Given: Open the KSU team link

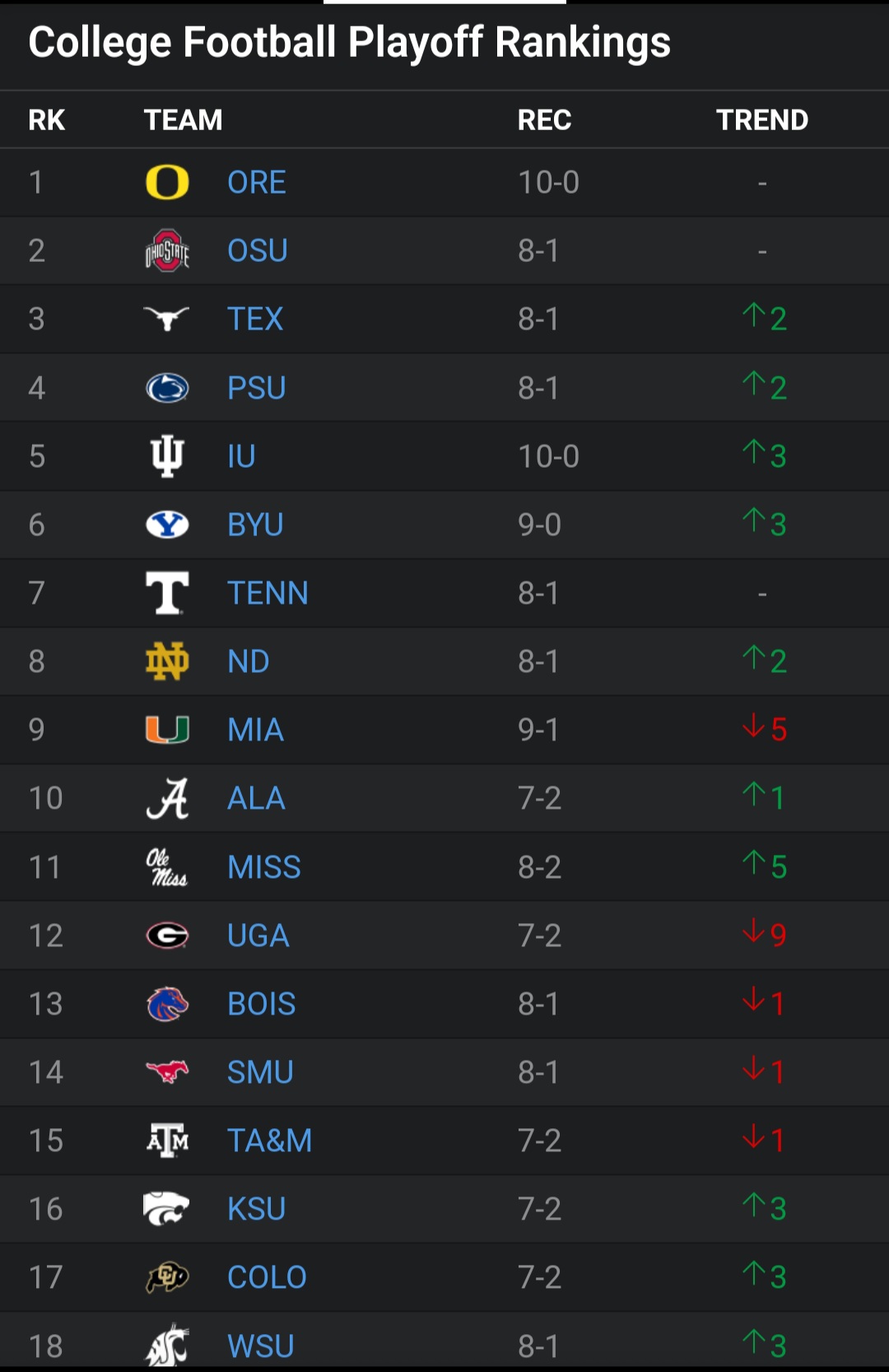Looking at the screenshot, I should pos(257,1209).
